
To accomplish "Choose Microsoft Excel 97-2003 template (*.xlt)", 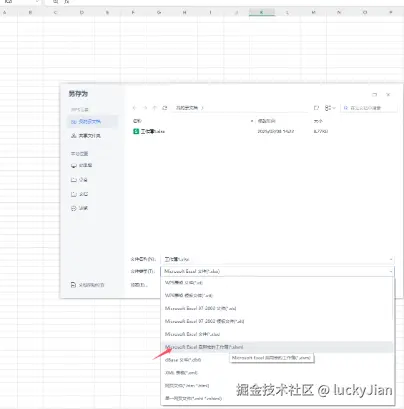I will 277,321.
